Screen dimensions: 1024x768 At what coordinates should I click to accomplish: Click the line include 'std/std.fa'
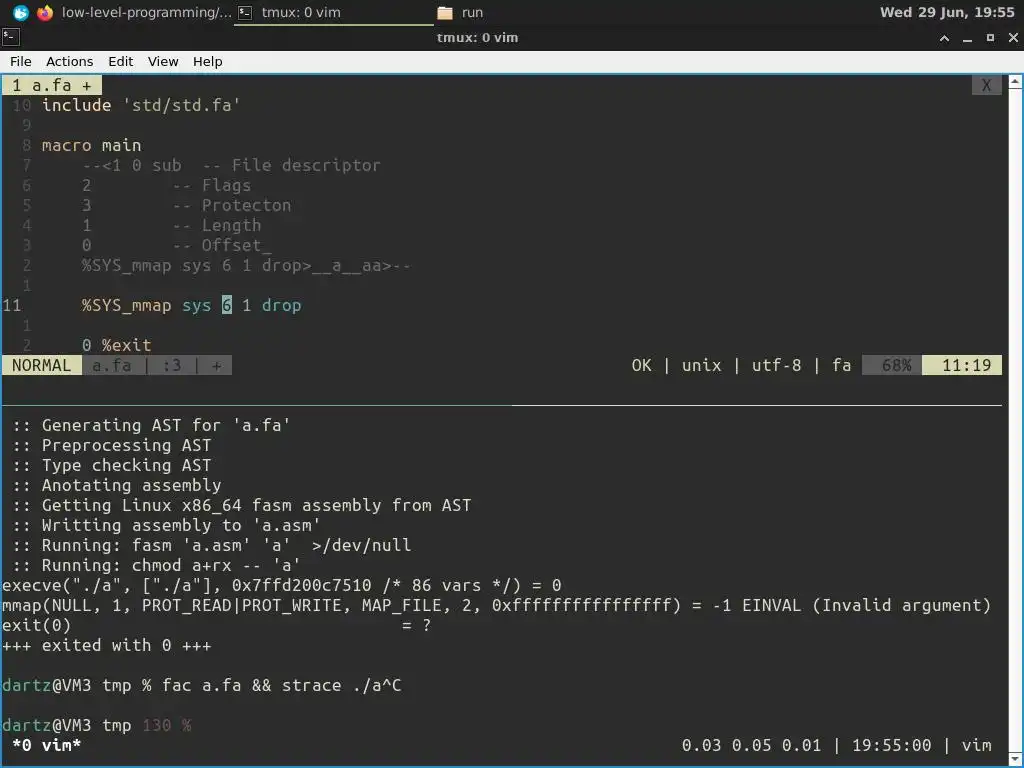[141, 105]
